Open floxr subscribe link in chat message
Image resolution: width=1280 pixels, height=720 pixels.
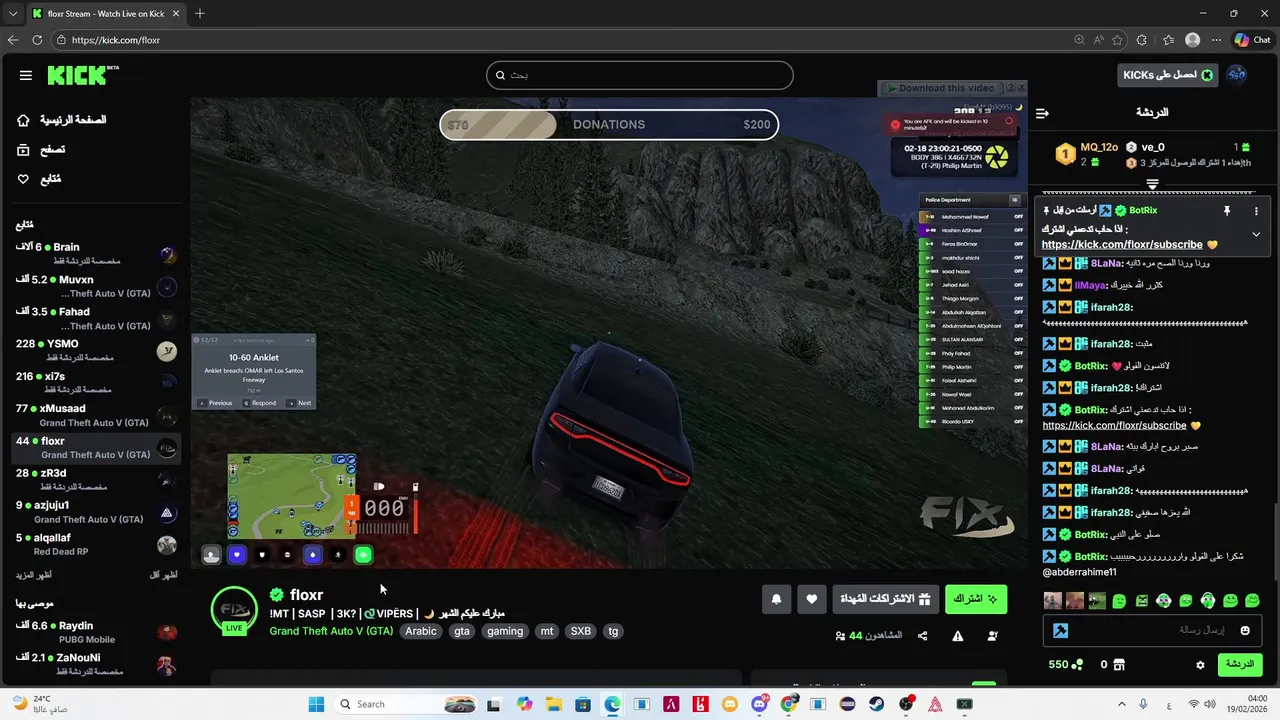point(1114,425)
